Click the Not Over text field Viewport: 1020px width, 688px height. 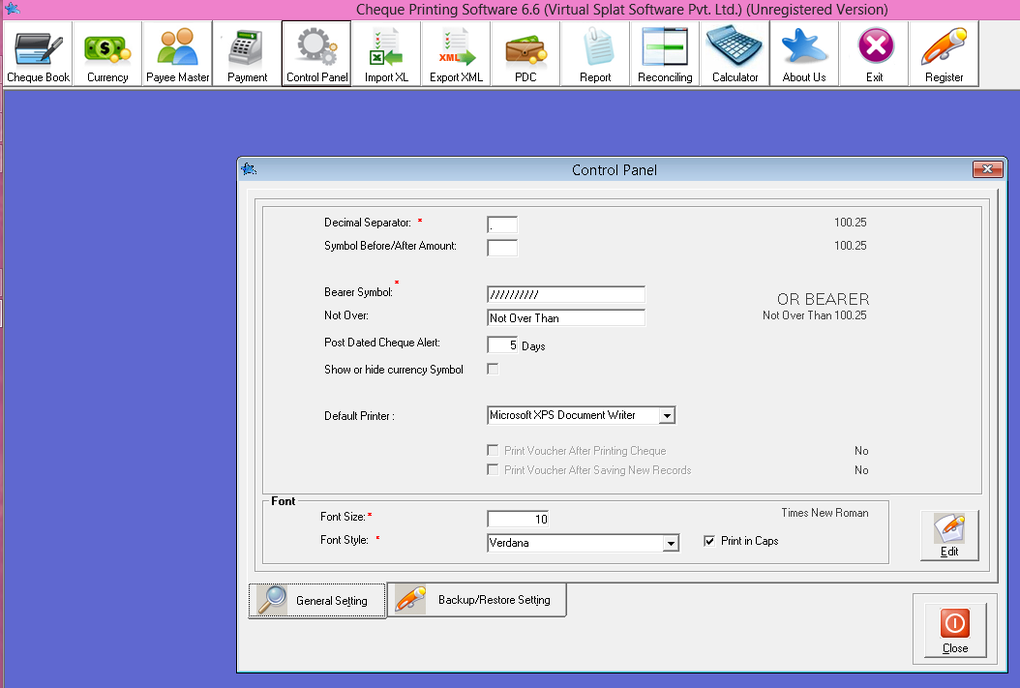pos(566,318)
